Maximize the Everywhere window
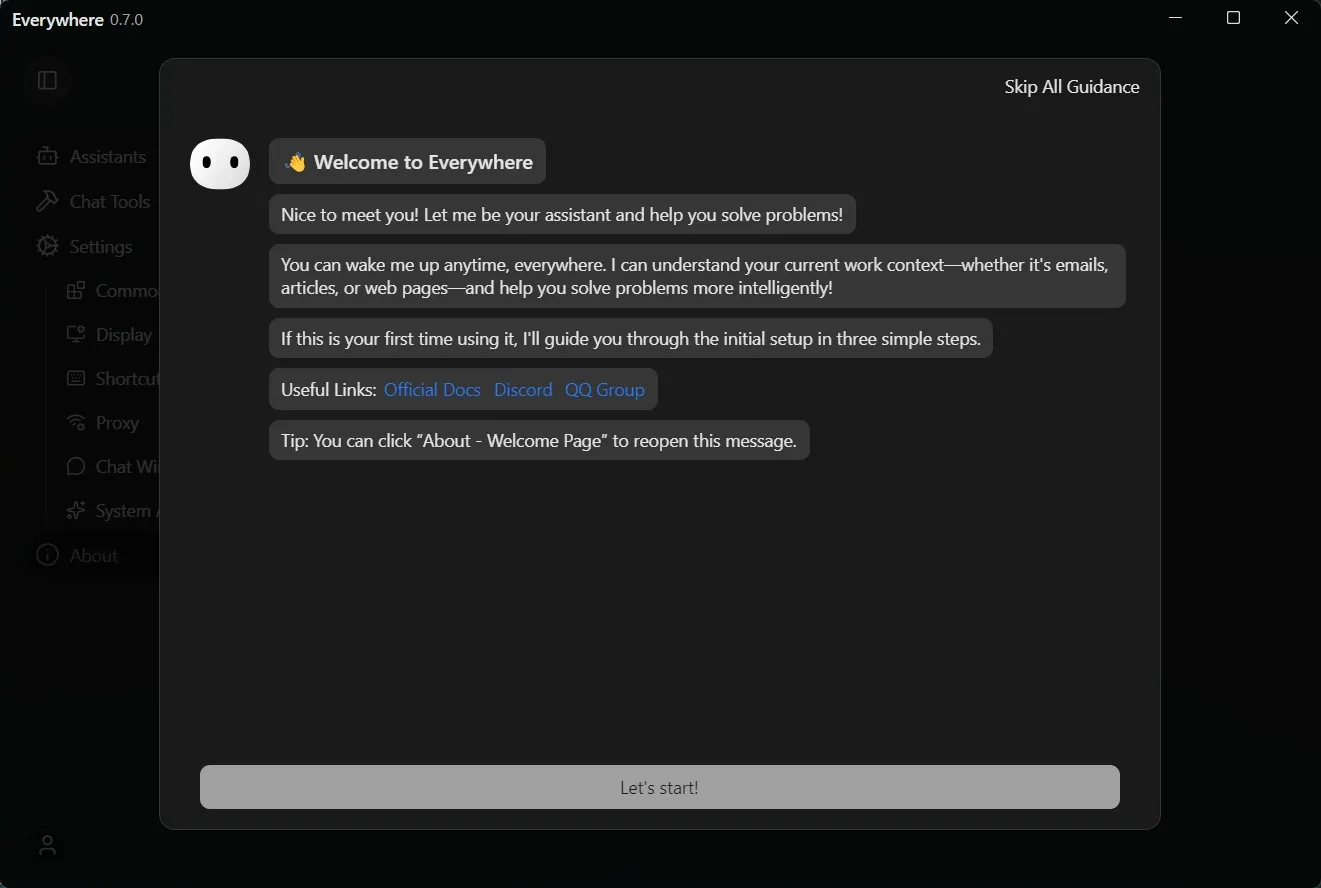Image resolution: width=1321 pixels, height=888 pixels. (x=1233, y=18)
